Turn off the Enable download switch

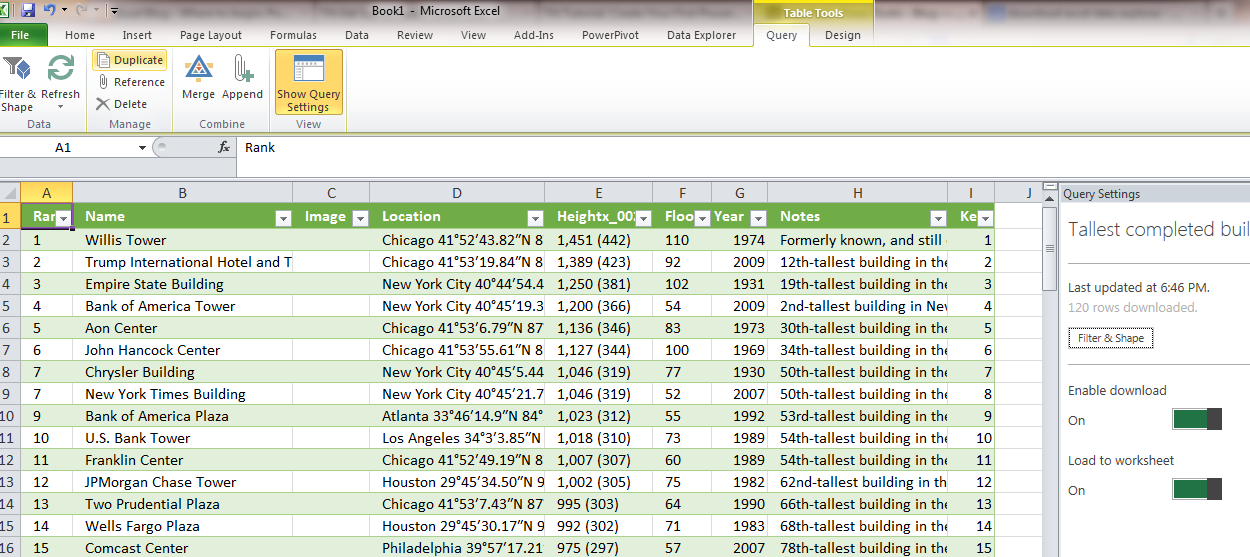pos(1197,419)
